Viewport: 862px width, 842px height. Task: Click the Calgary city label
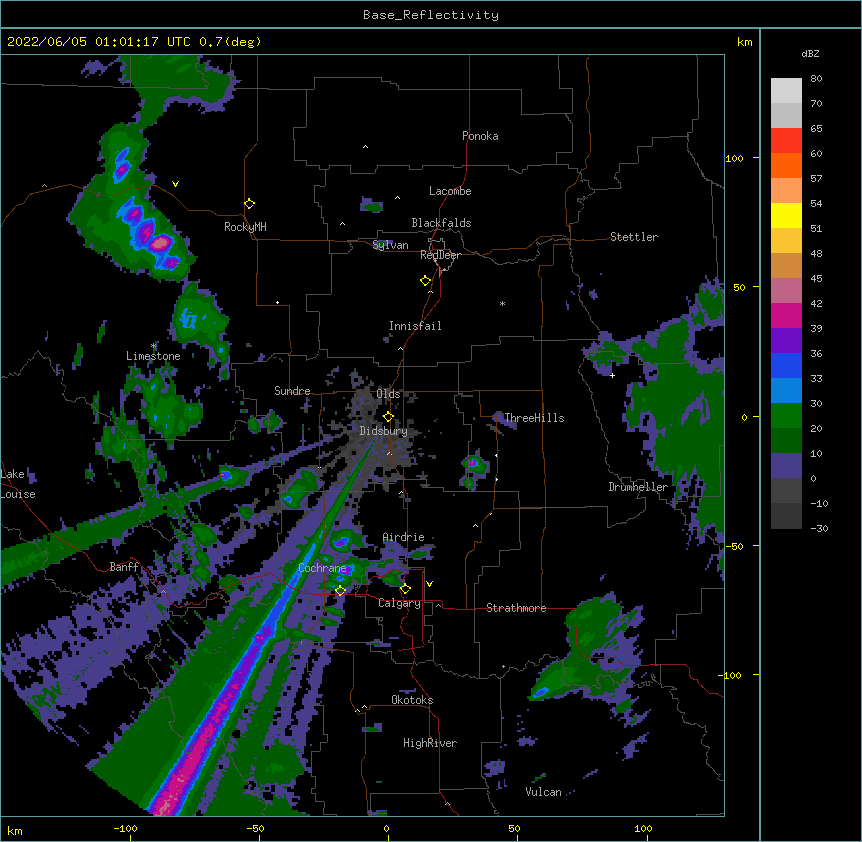click(399, 603)
